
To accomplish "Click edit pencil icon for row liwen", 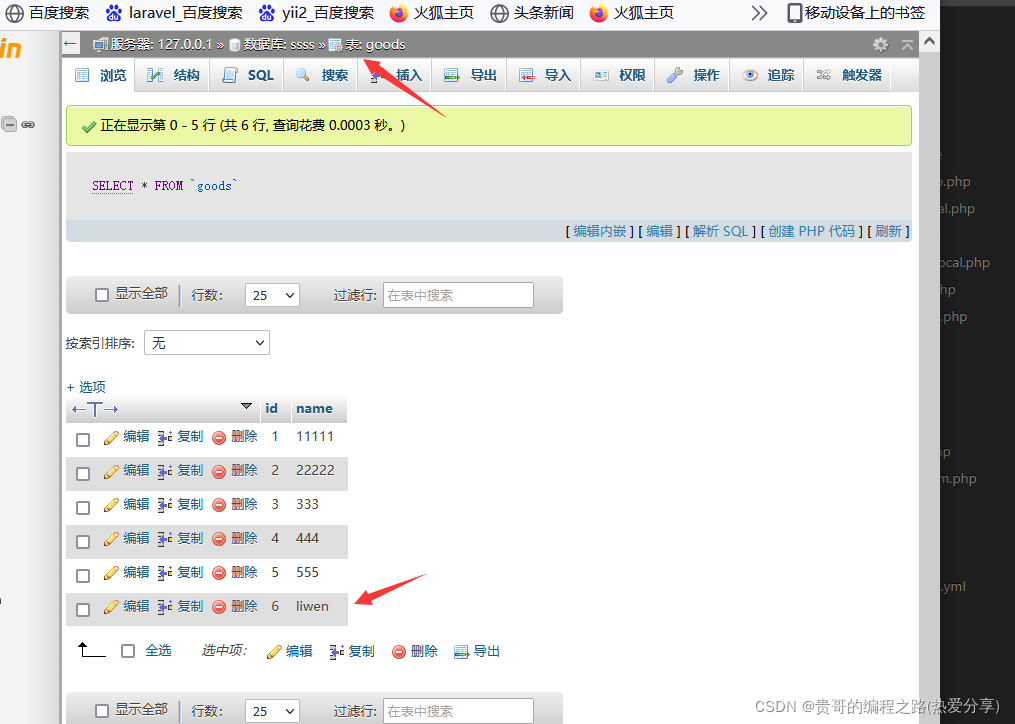I will (x=111, y=607).
